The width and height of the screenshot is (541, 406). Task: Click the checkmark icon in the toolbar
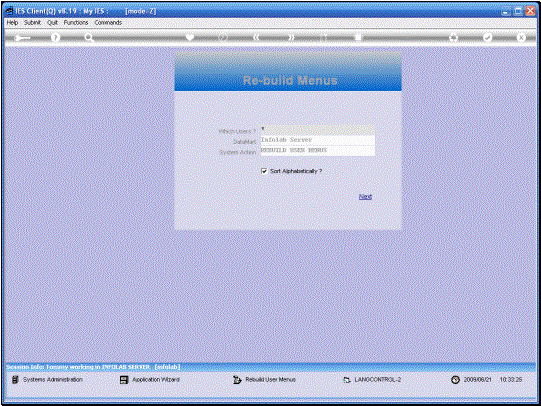tap(487, 37)
